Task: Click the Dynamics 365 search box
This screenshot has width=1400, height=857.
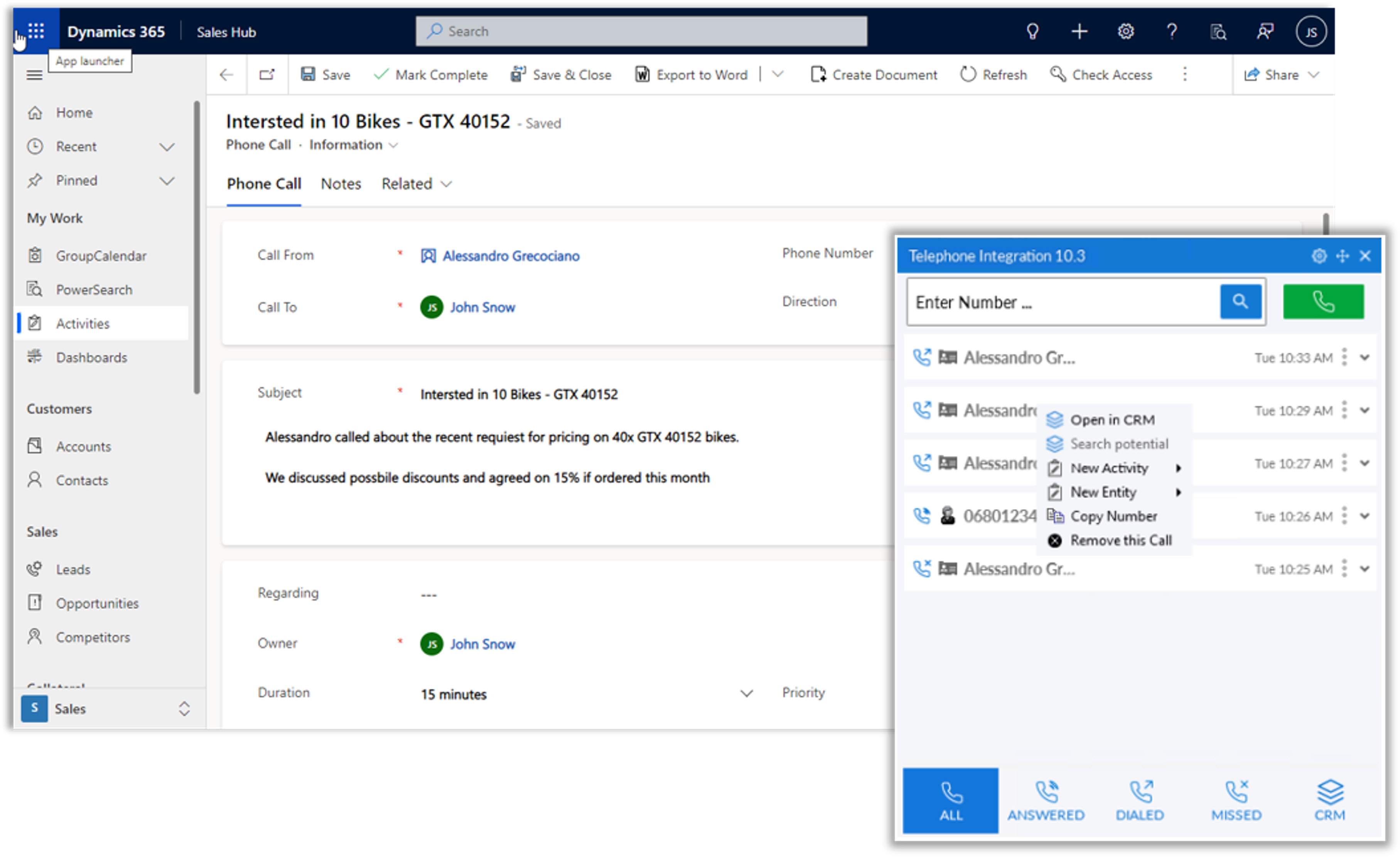Action: pyautogui.click(x=641, y=31)
